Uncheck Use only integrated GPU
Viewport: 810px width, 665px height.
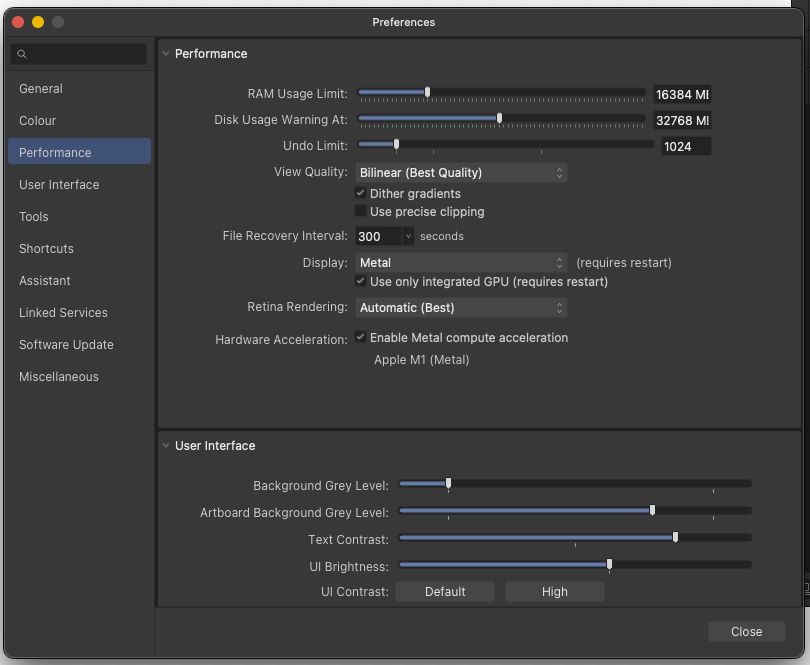click(361, 281)
